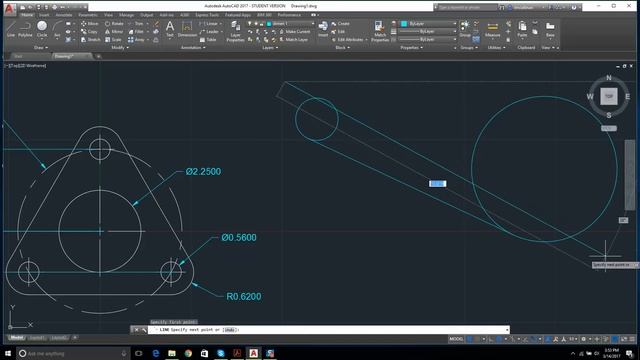
Task: Click the Rotate tool
Action: tap(114, 24)
